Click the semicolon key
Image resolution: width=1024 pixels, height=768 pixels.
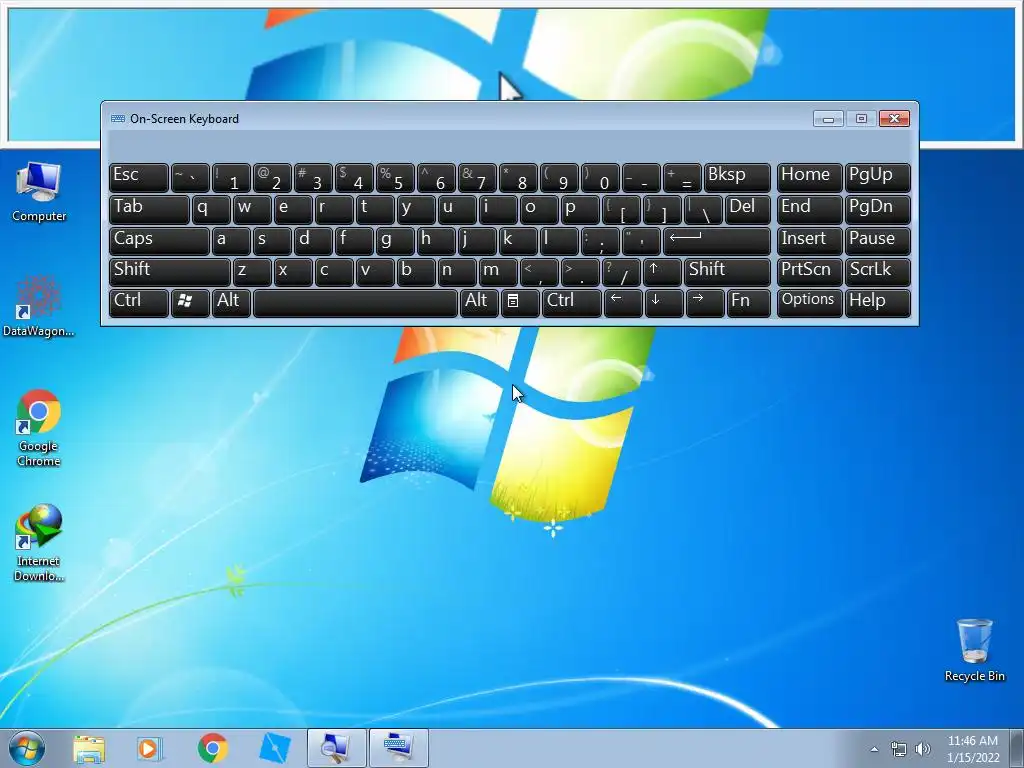(600, 241)
